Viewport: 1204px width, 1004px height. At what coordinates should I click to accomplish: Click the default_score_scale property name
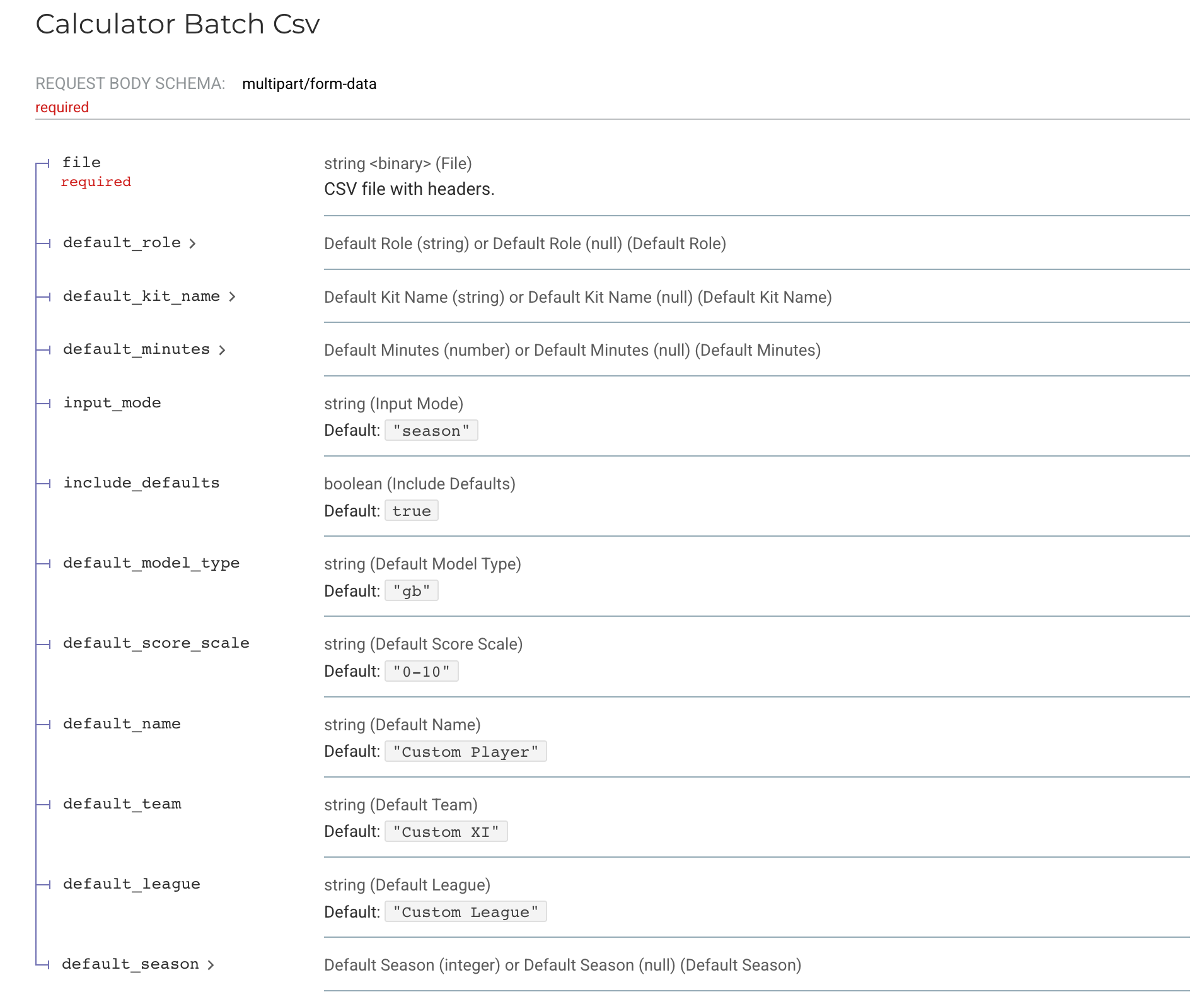pyautogui.click(x=156, y=643)
